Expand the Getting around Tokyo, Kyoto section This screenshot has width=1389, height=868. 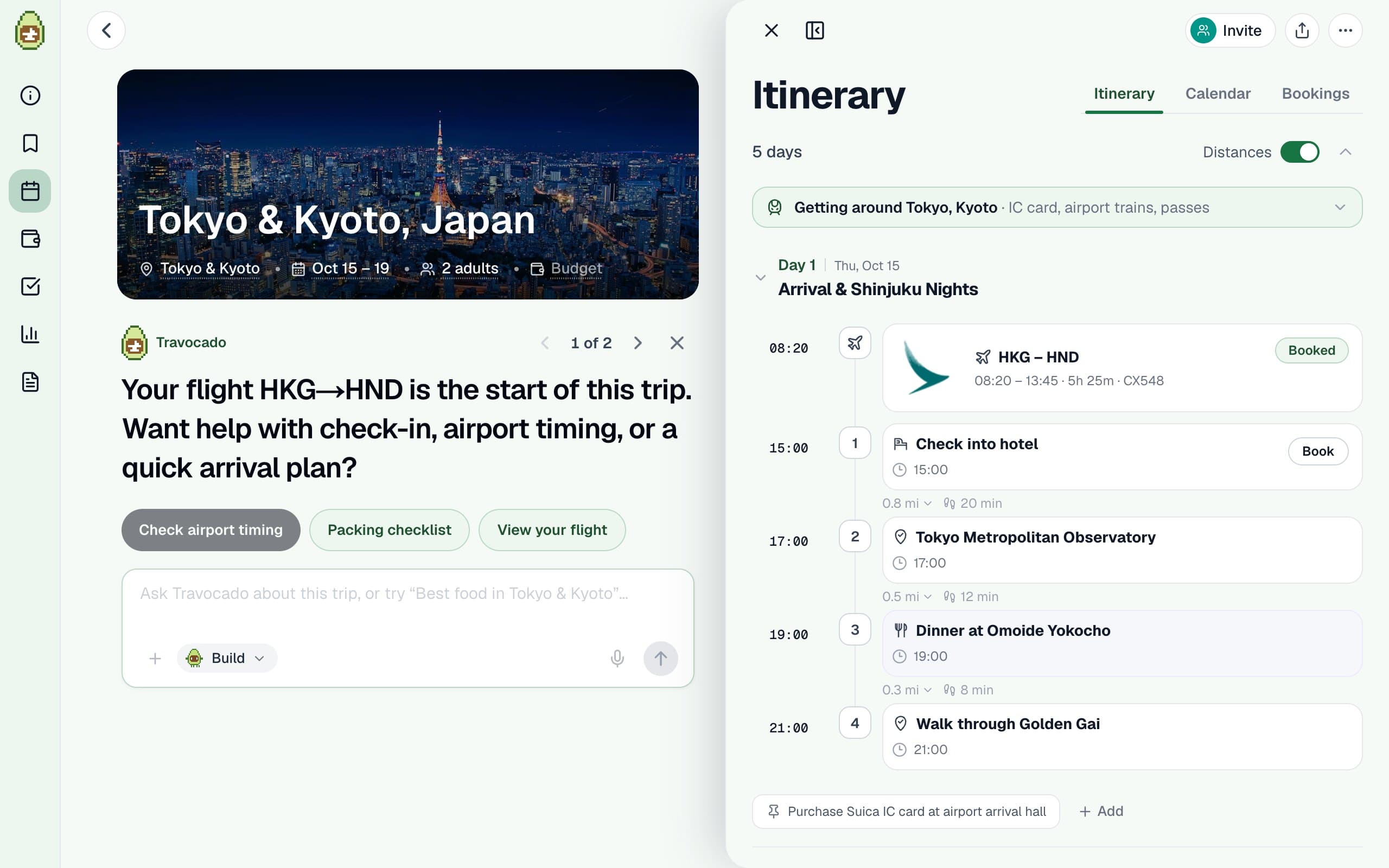point(1057,207)
